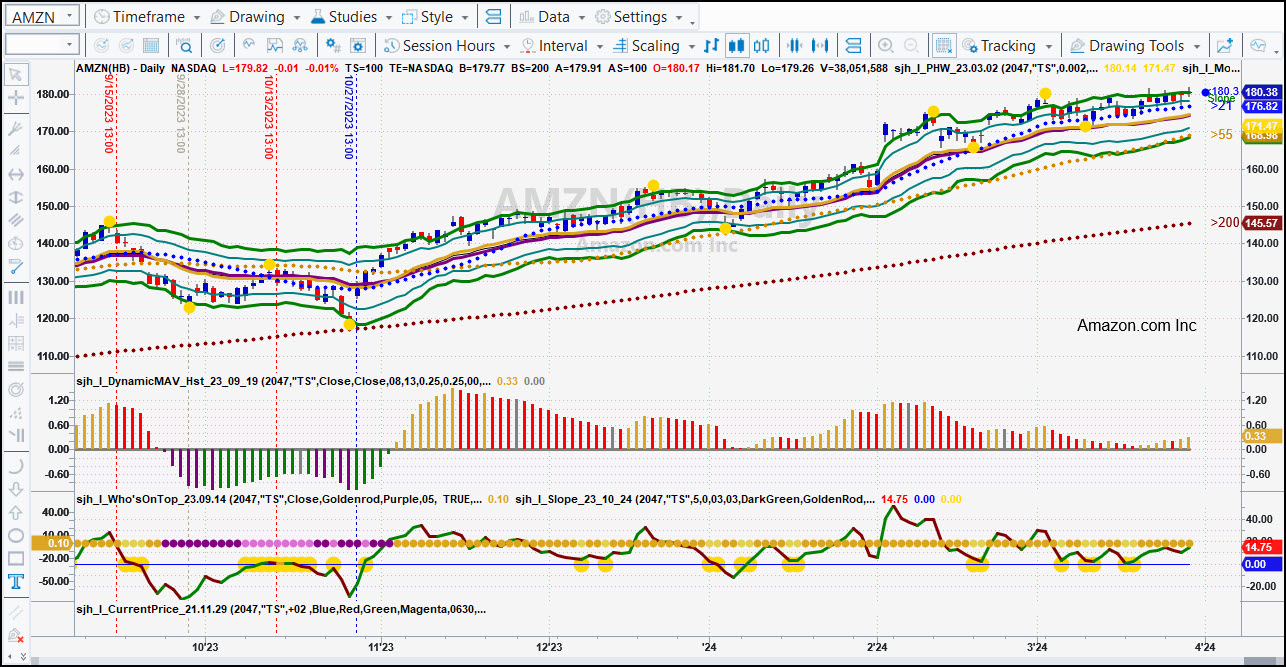Open the Timeframe menu
The image size is (1286, 667).
click(146, 17)
